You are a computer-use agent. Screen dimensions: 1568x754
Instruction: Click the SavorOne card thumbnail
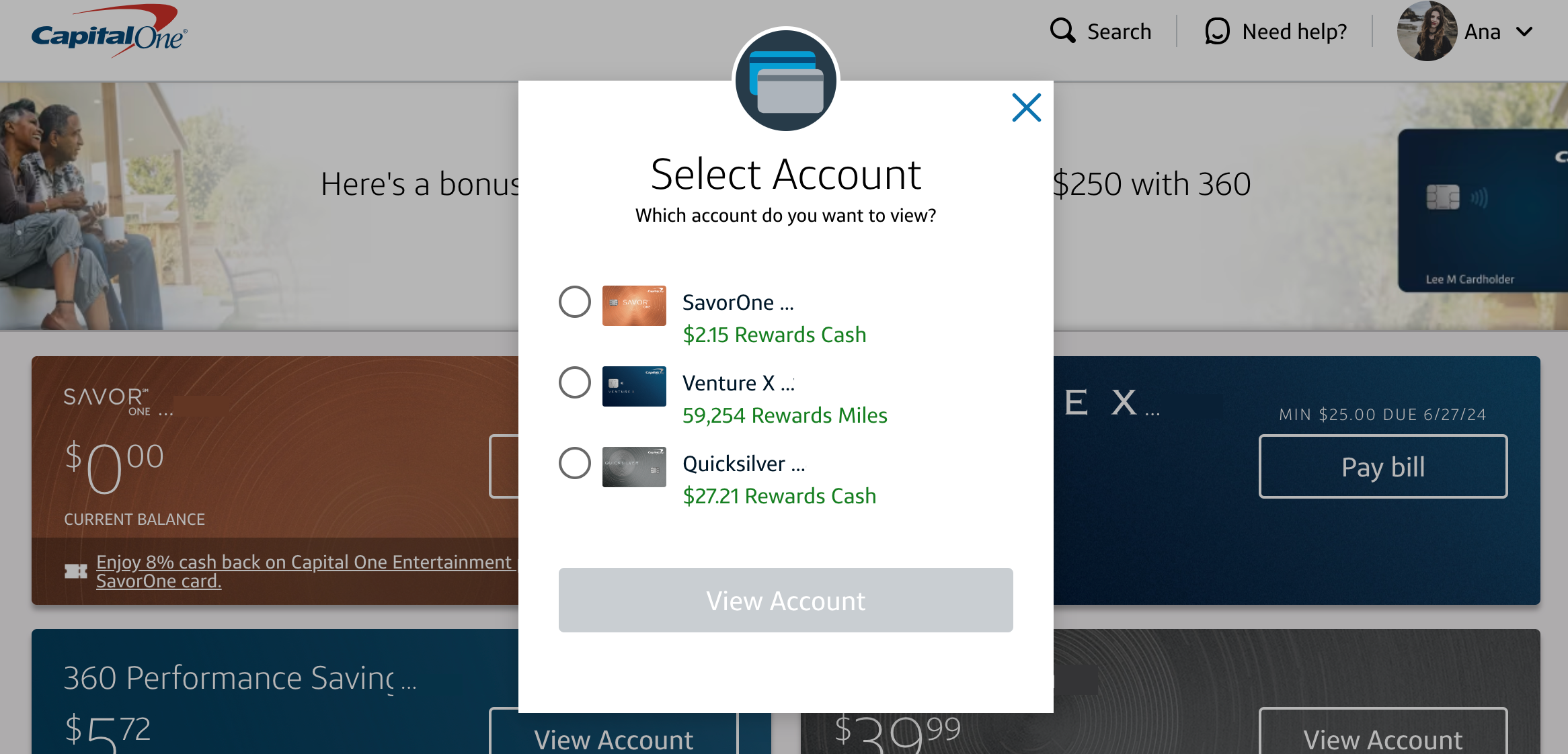[x=633, y=303]
